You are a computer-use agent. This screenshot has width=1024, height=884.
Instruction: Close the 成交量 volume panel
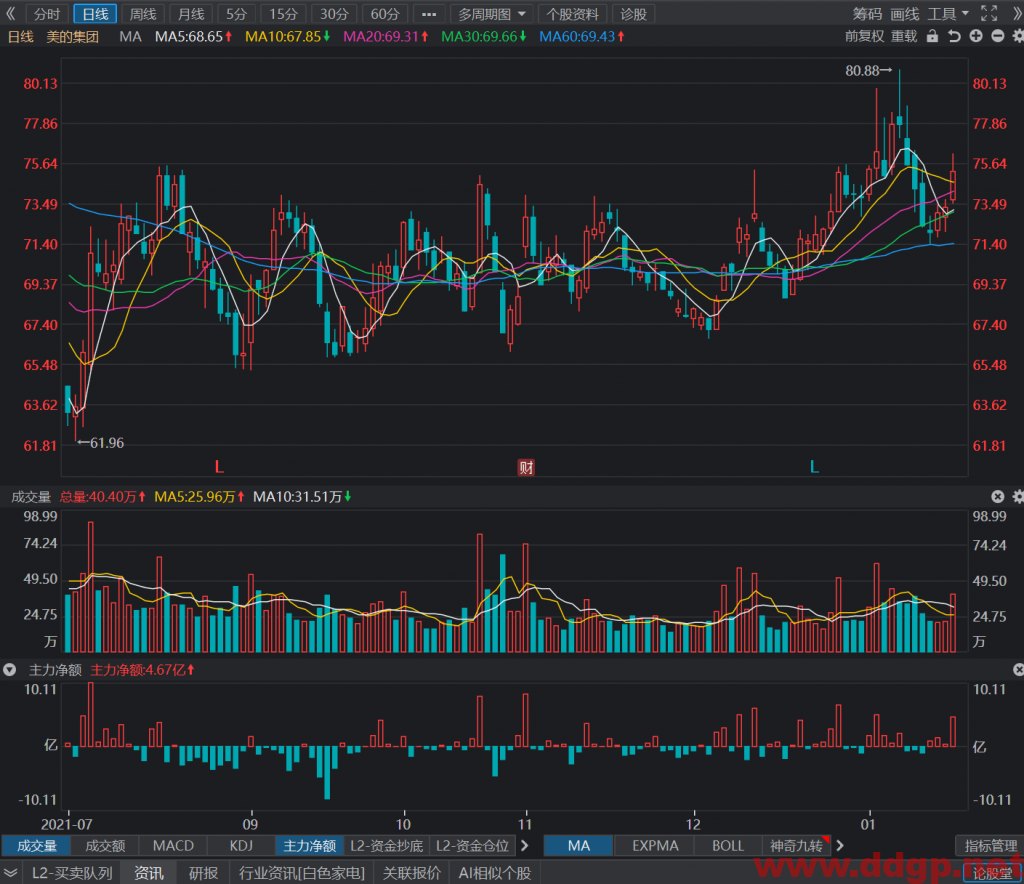point(997,497)
